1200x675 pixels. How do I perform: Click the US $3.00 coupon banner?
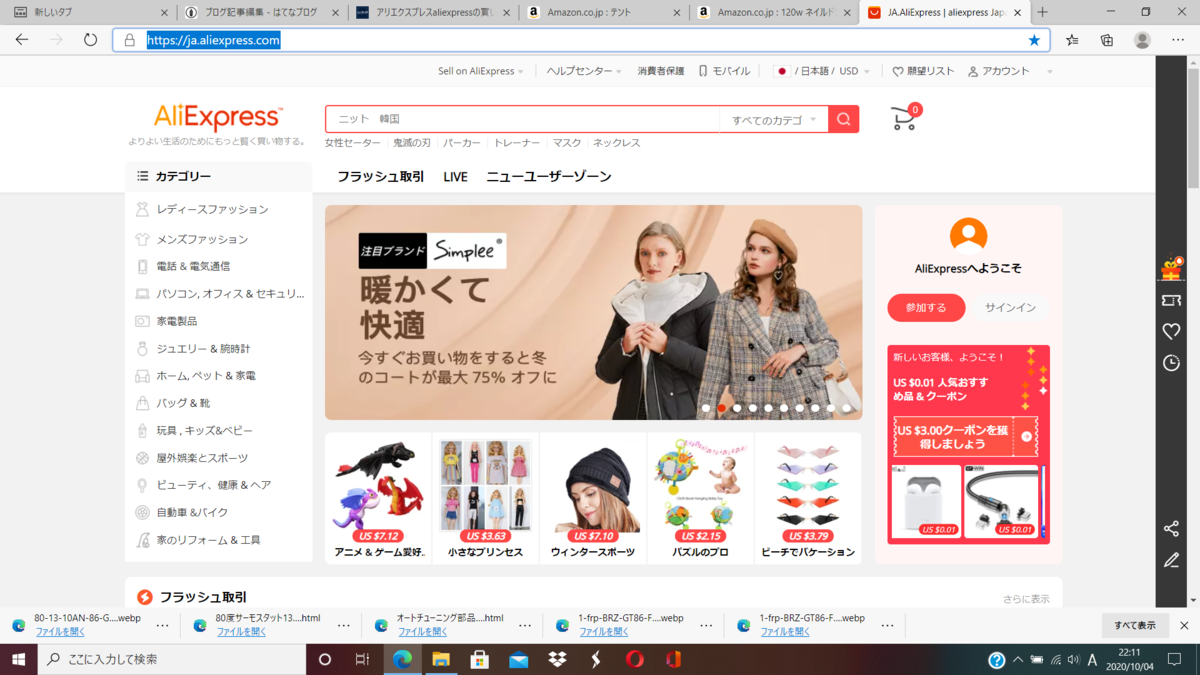point(966,437)
